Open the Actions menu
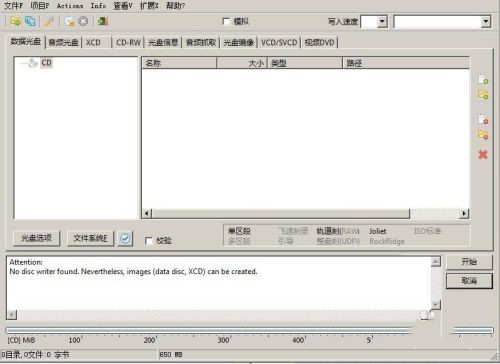Screen dimensions: 500x364 tap(70, 6)
